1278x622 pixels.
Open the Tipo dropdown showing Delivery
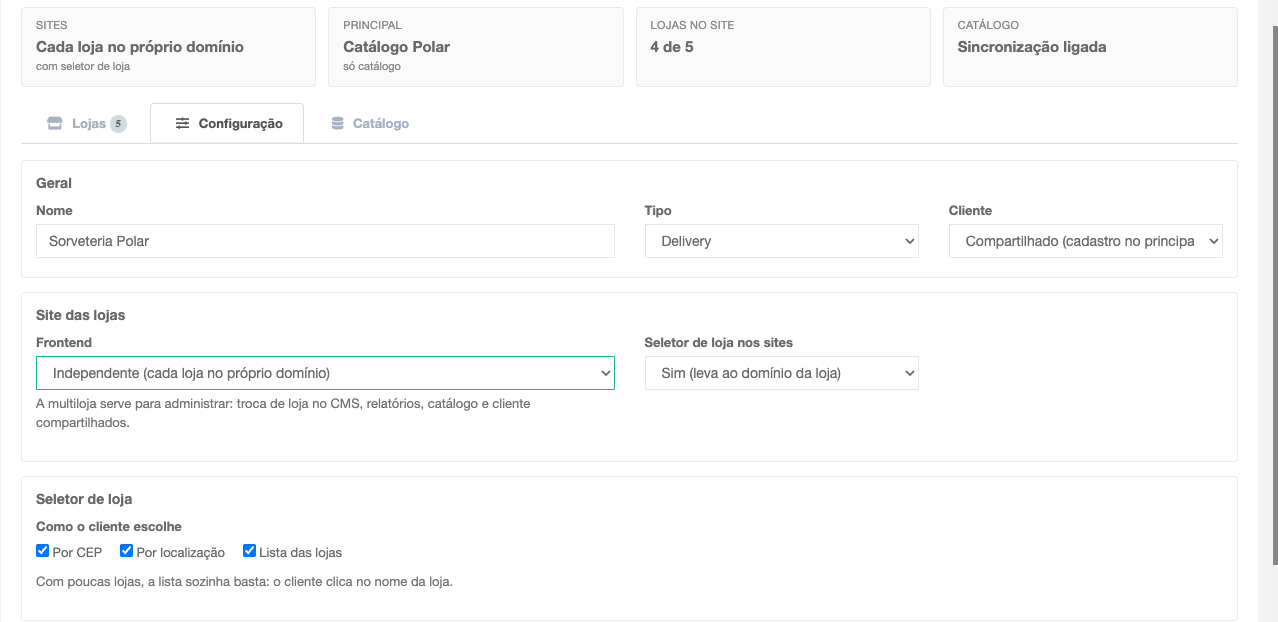782,241
